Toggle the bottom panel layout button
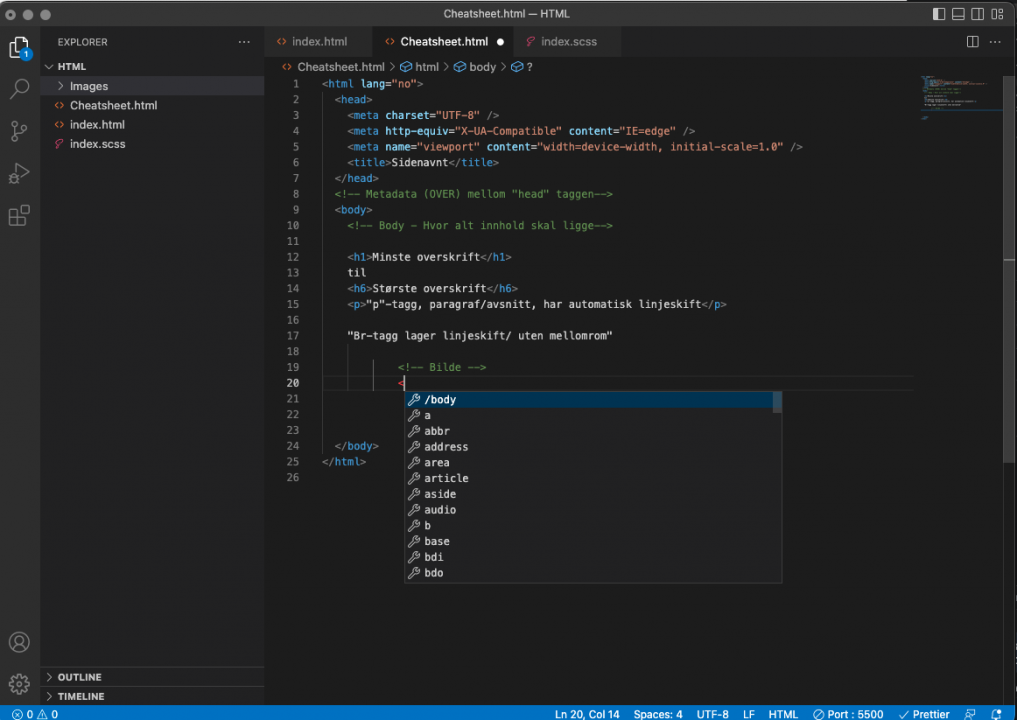The width and height of the screenshot is (1017, 720). pos(958,14)
